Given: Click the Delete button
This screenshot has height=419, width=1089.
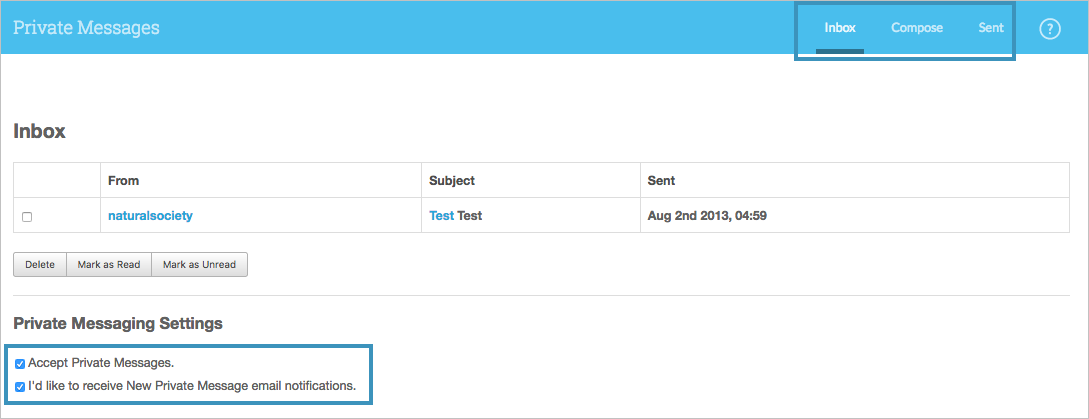Looking at the screenshot, I should 40,265.
